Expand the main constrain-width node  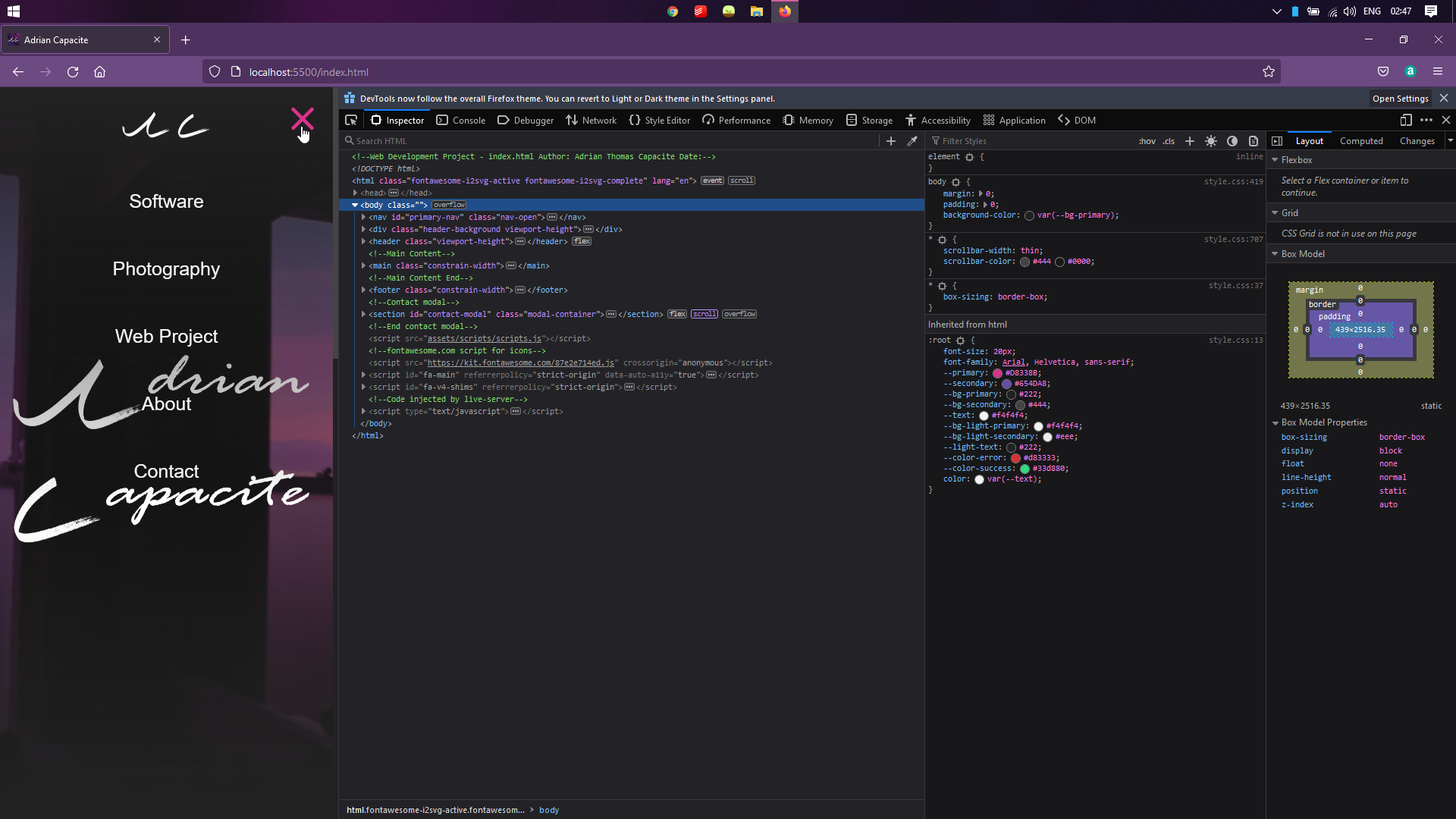coord(364,265)
